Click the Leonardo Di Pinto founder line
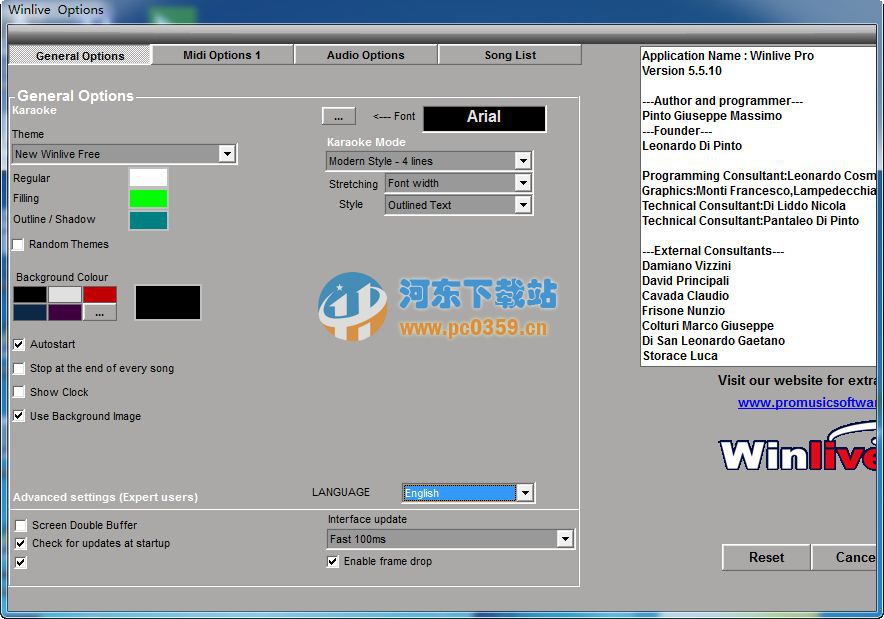Image resolution: width=884 pixels, height=619 pixels. 692,145
